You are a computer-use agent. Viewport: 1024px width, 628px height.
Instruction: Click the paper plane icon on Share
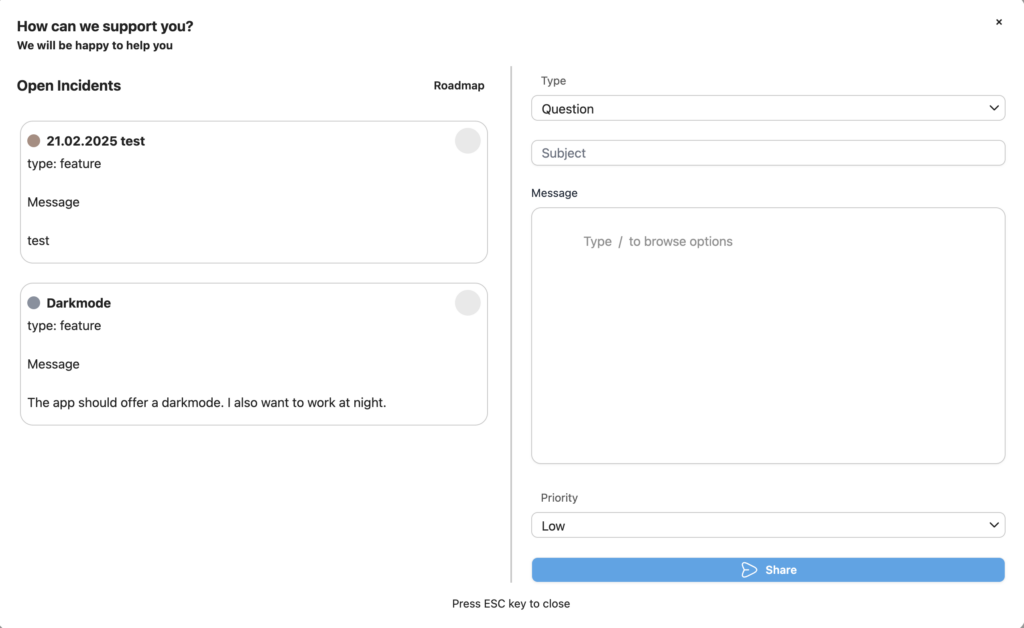tap(749, 570)
